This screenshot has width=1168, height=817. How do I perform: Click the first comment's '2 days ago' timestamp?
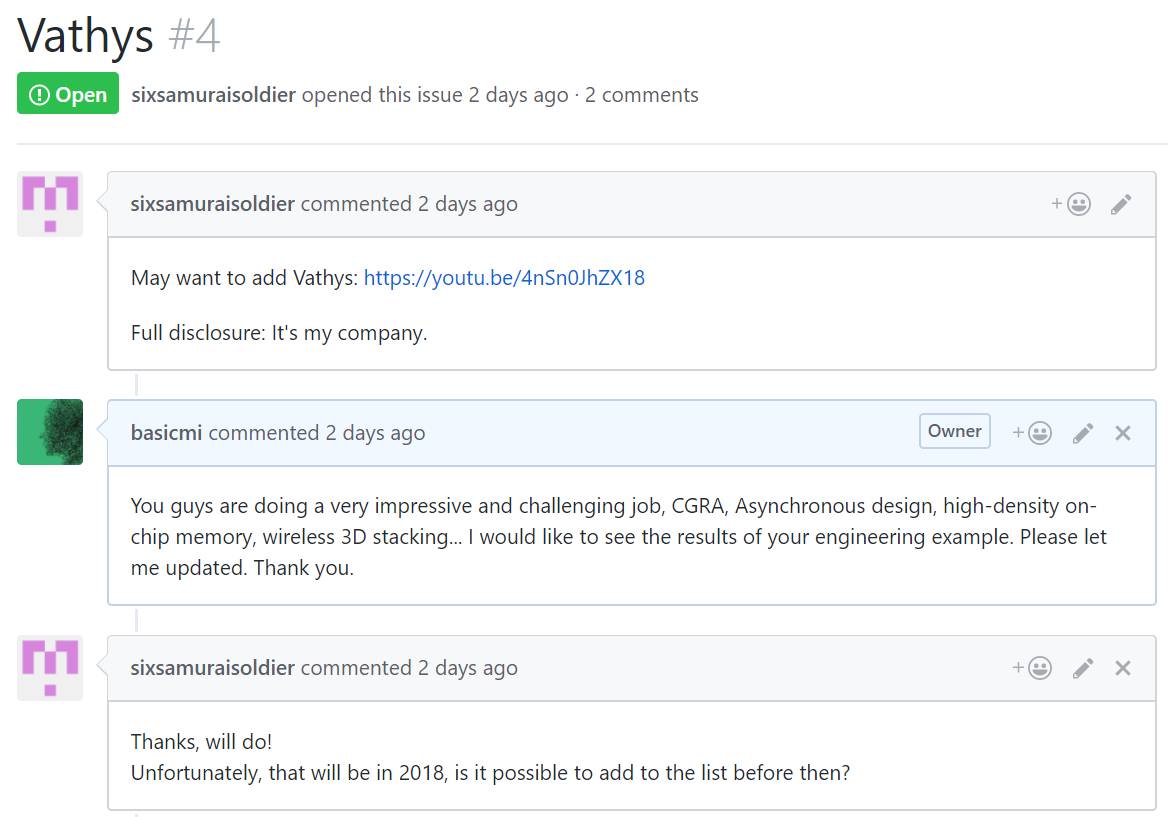tap(467, 204)
